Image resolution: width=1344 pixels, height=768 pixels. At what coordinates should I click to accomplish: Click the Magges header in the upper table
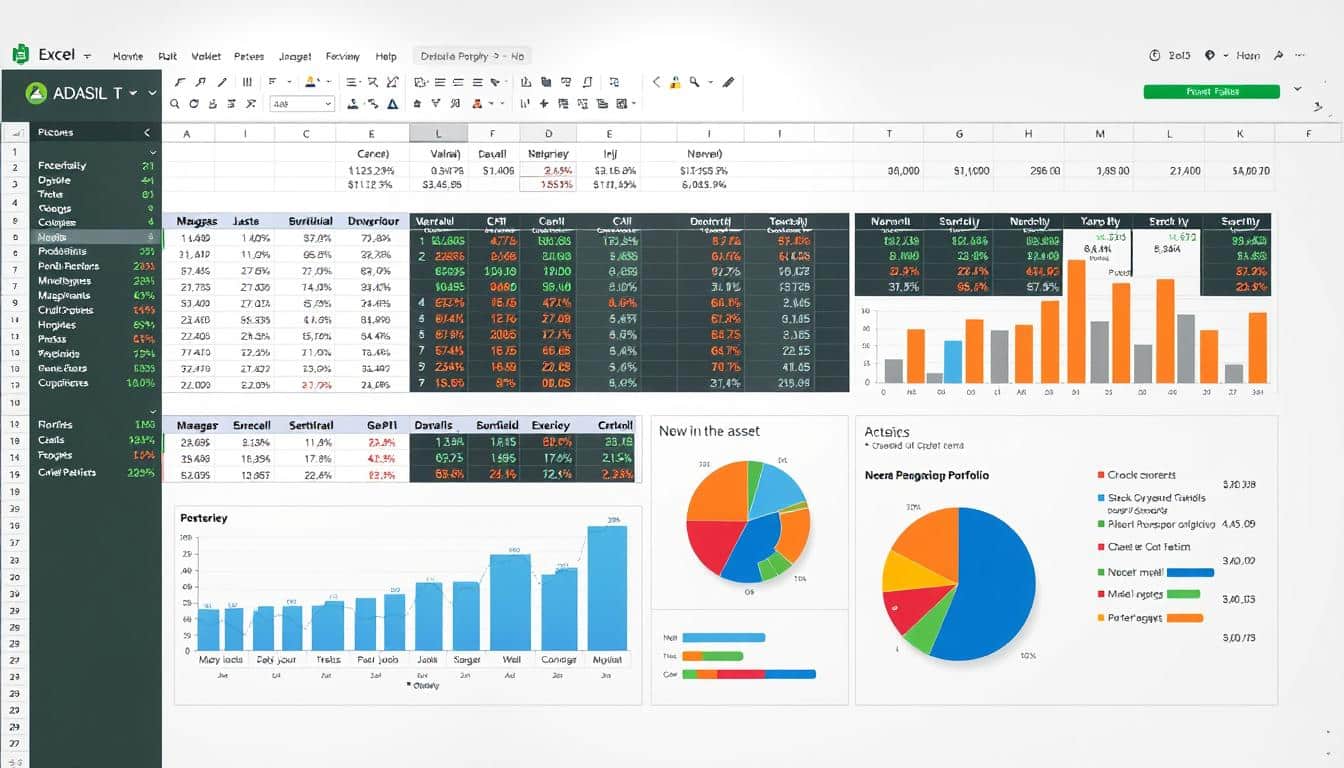point(197,221)
